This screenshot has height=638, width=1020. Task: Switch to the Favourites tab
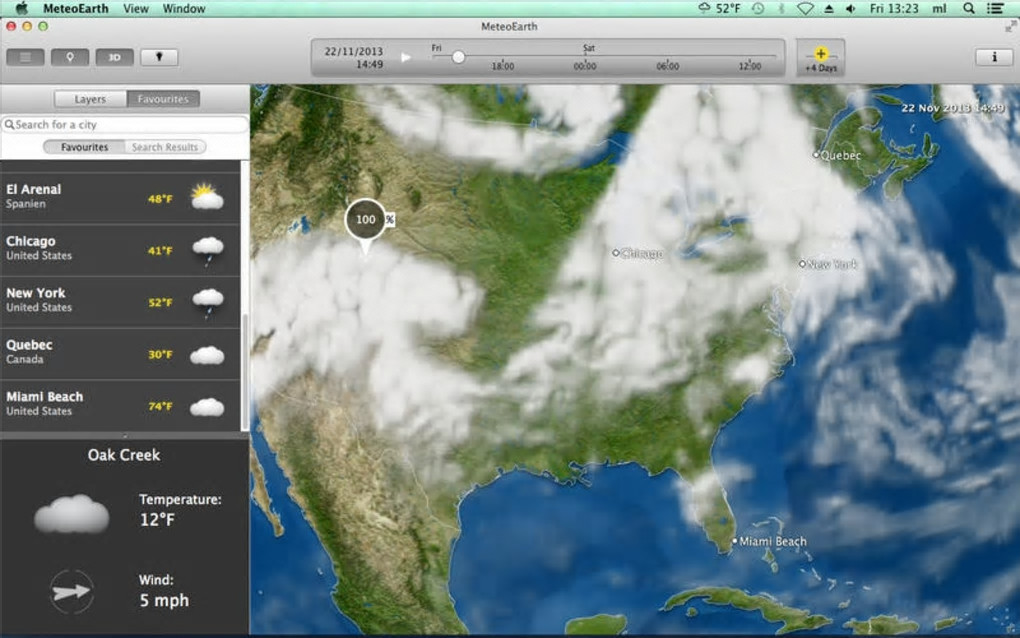(163, 99)
